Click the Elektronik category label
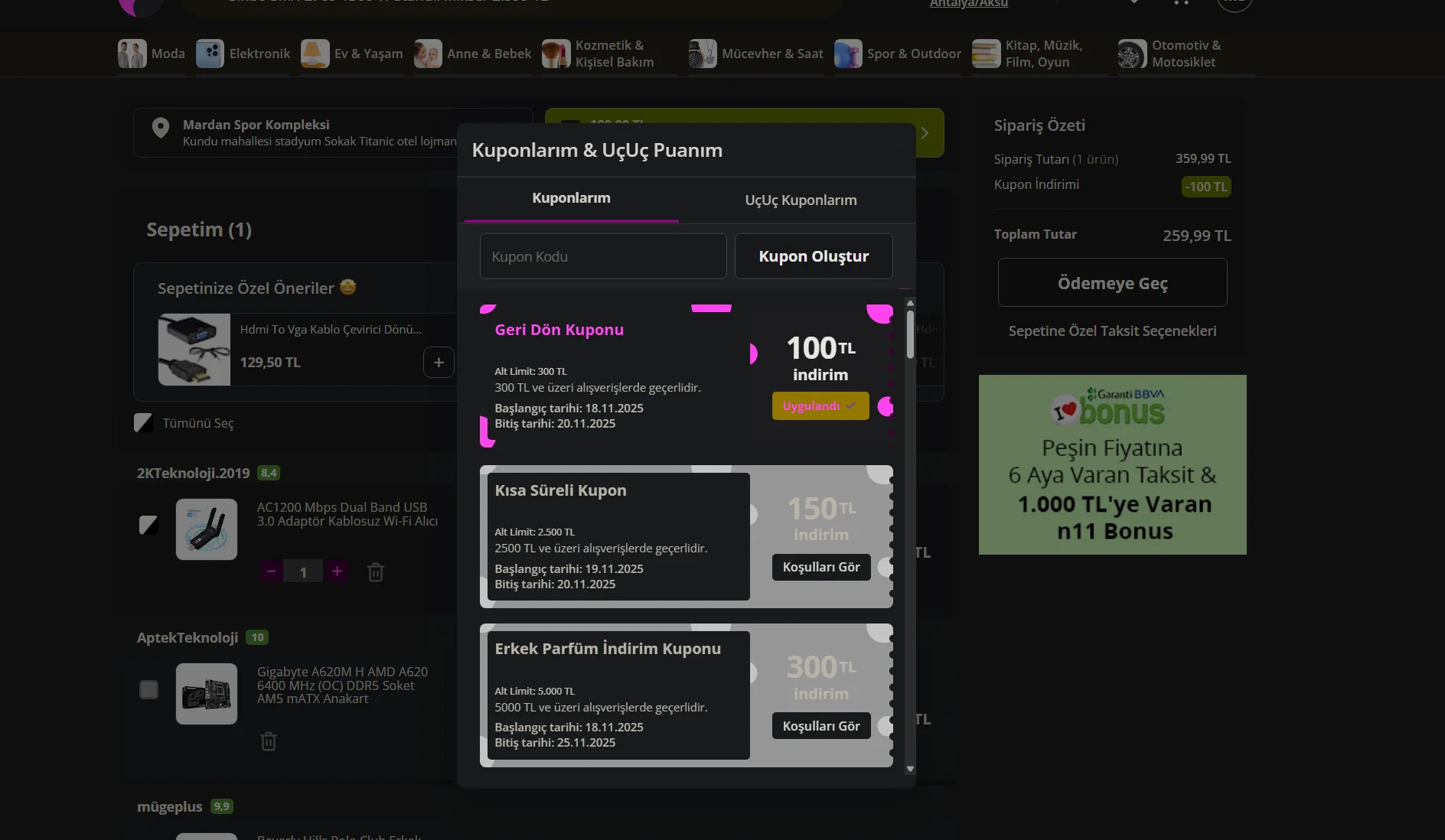 click(259, 54)
